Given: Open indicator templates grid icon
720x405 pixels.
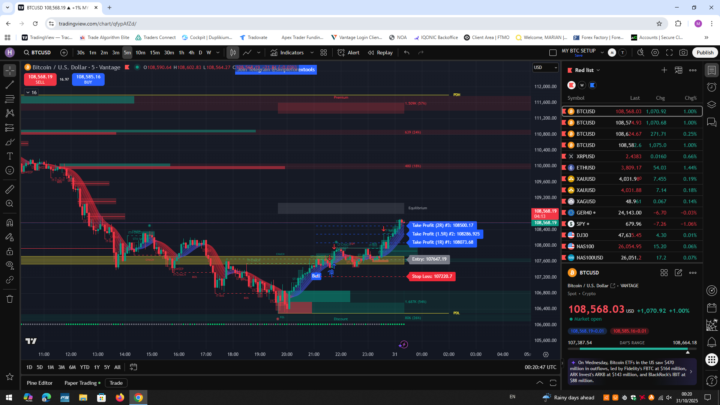Looking at the screenshot, I should (324, 53).
